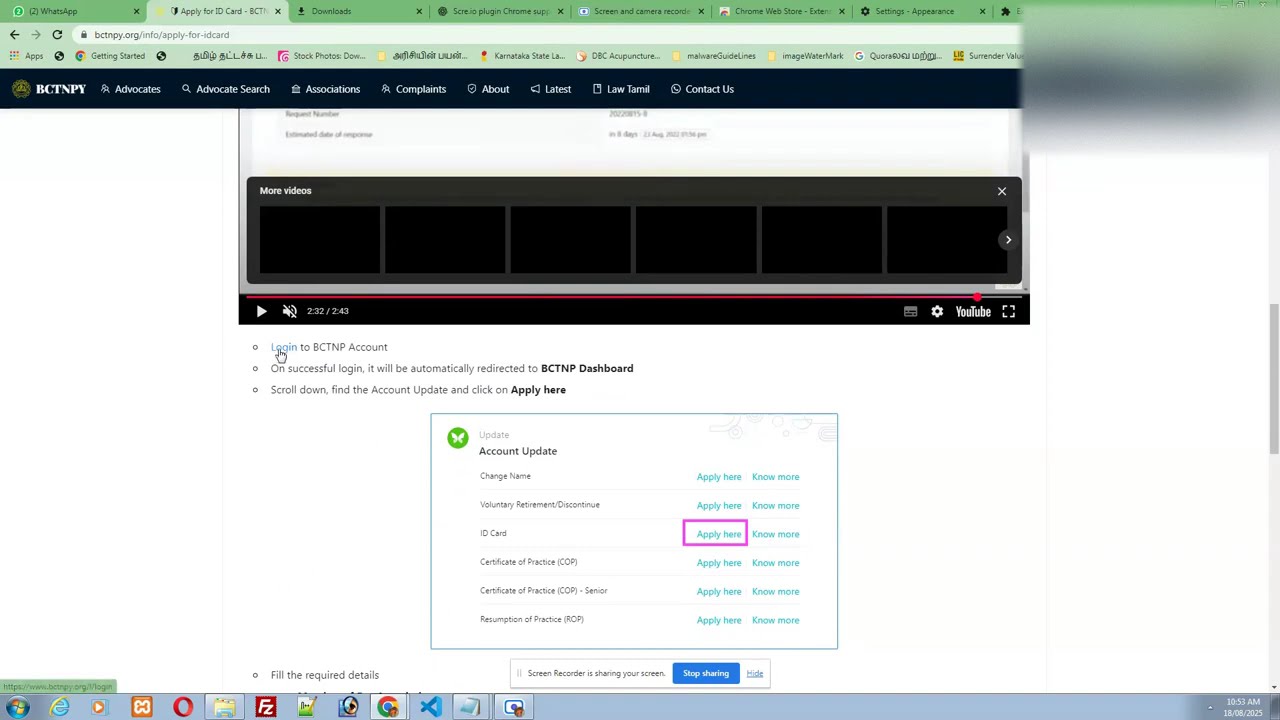The image size is (1280, 720).
Task: Open the first suggested video thumbnail
Action: tap(320, 240)
